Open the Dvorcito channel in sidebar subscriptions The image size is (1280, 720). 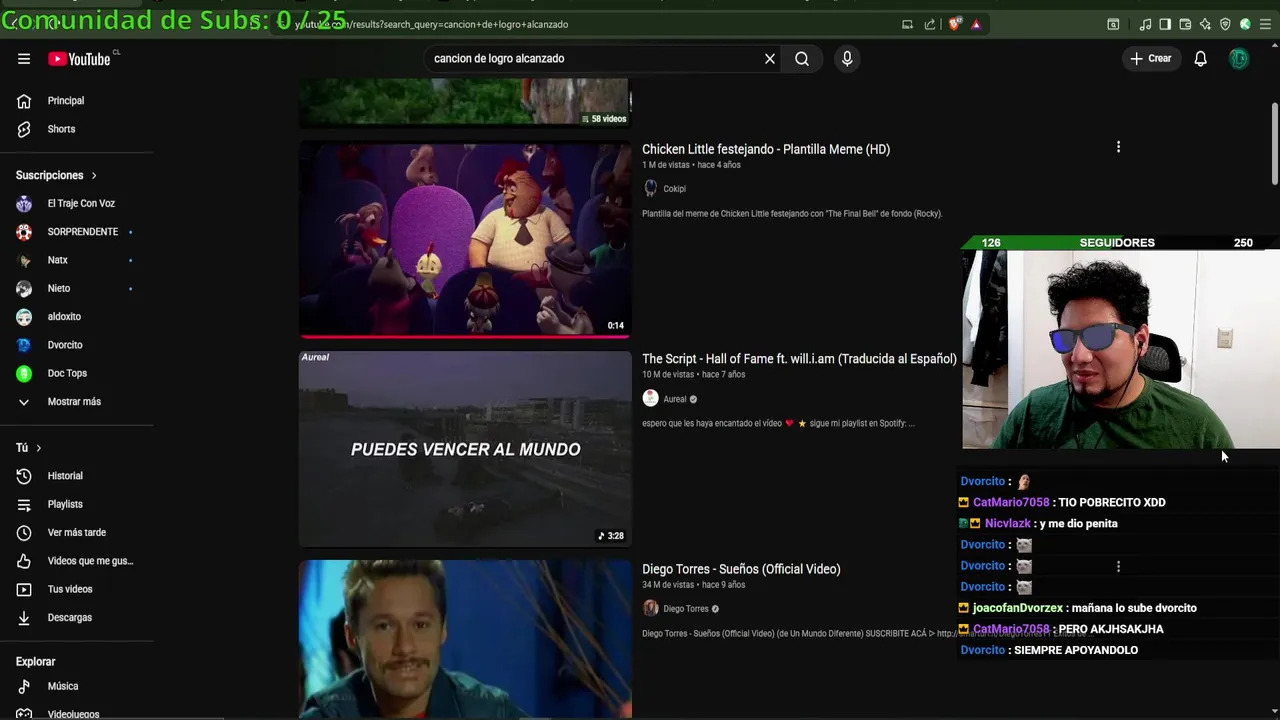coord(65,345)
